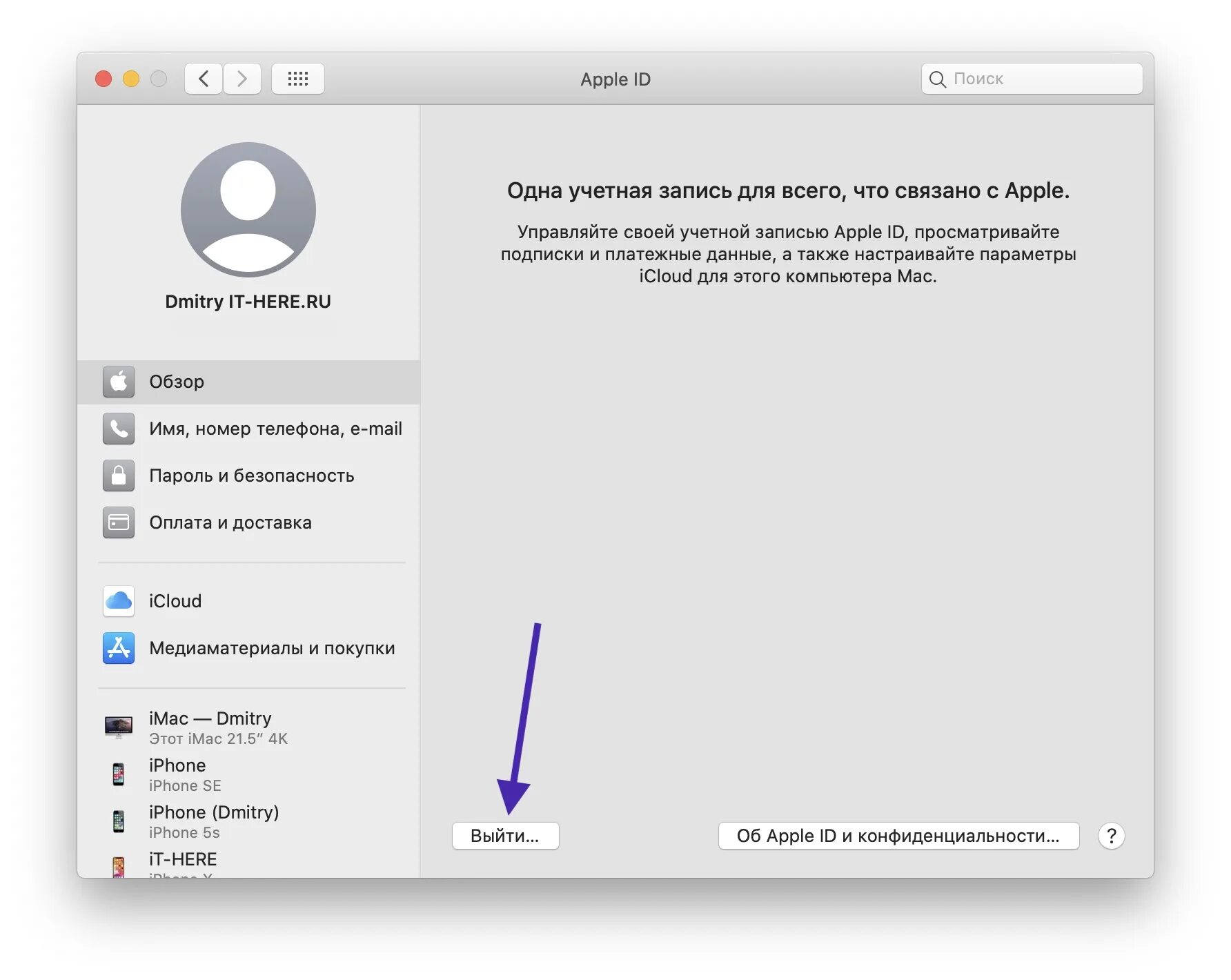Select the iPhone (Dmitry) device
The image size is (1231, 980).
point(248,821)
